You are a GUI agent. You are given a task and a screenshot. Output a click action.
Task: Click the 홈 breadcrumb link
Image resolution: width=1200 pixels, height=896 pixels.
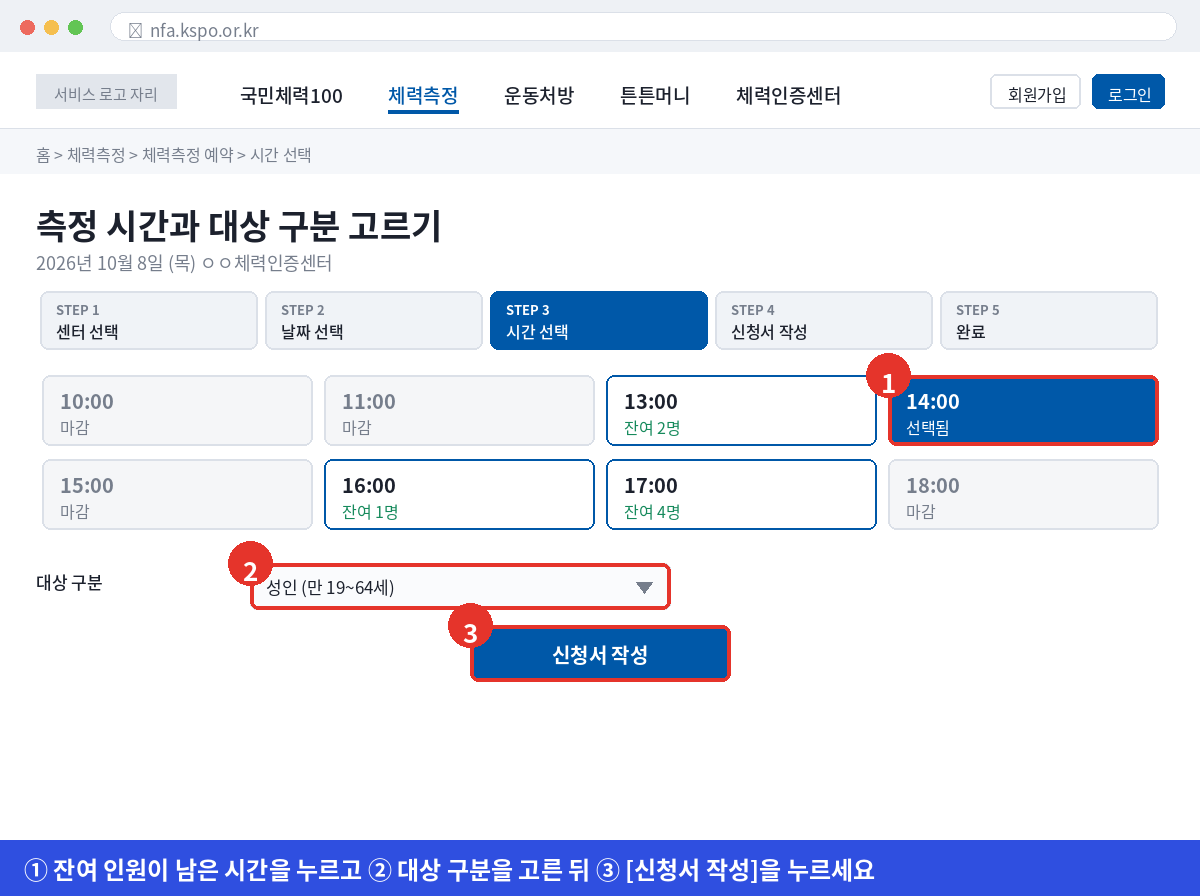(43, 155)
